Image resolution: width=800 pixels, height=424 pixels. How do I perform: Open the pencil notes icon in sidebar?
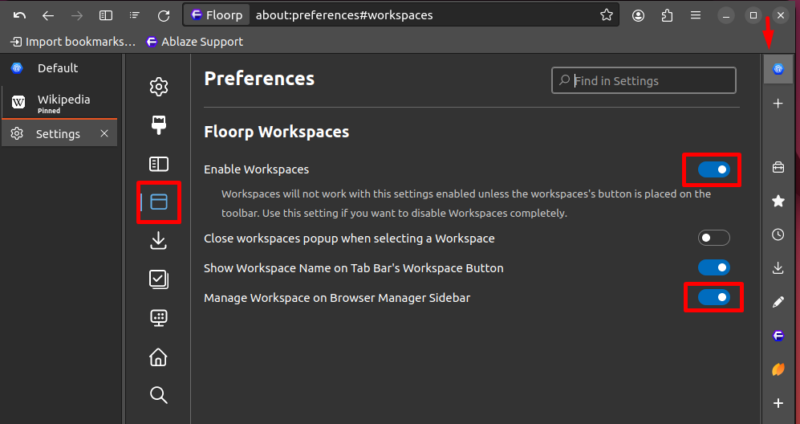pyautogui.click(x=778, y=302)
